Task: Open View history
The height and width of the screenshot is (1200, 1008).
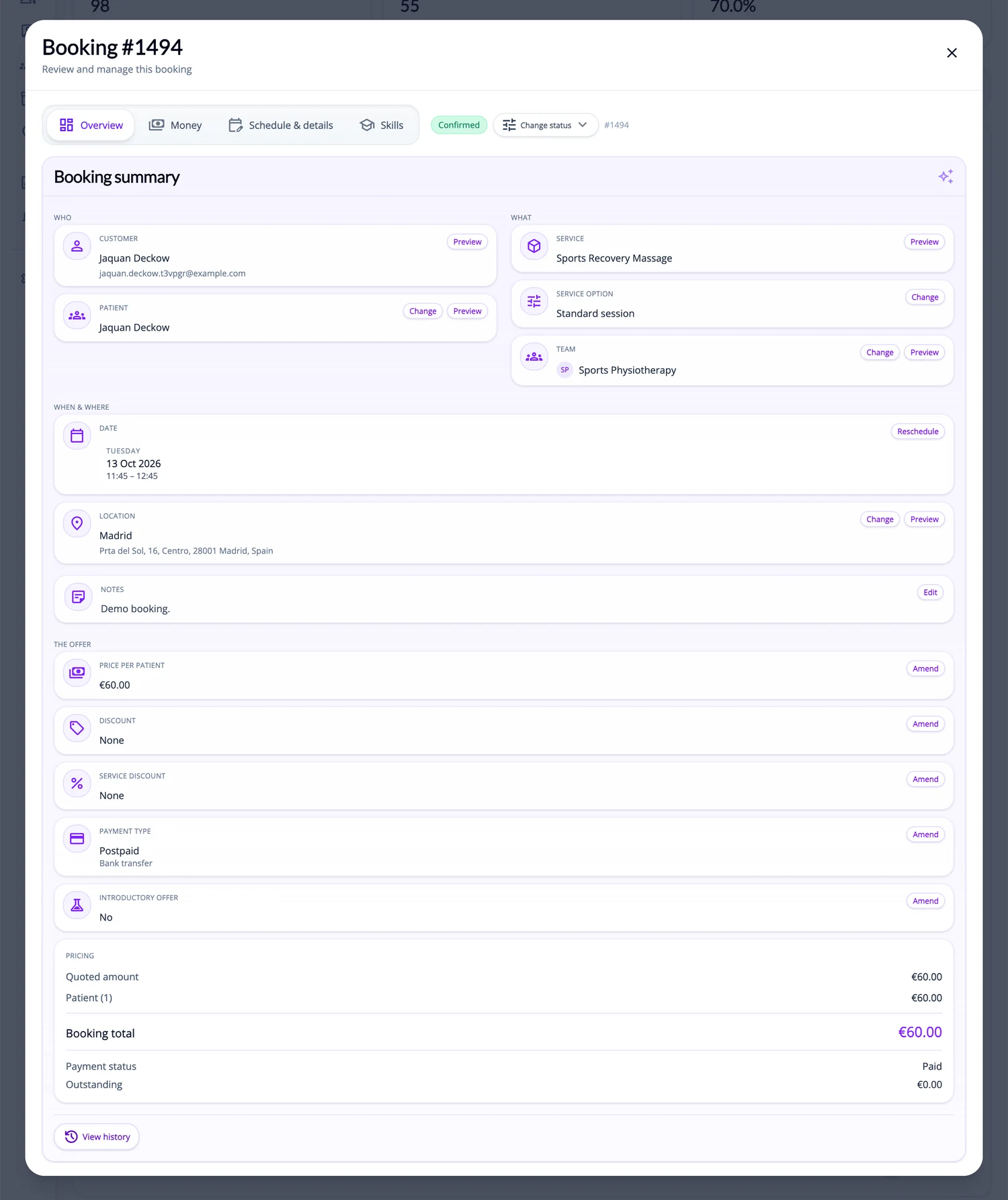Action: tap(97, 1137)
